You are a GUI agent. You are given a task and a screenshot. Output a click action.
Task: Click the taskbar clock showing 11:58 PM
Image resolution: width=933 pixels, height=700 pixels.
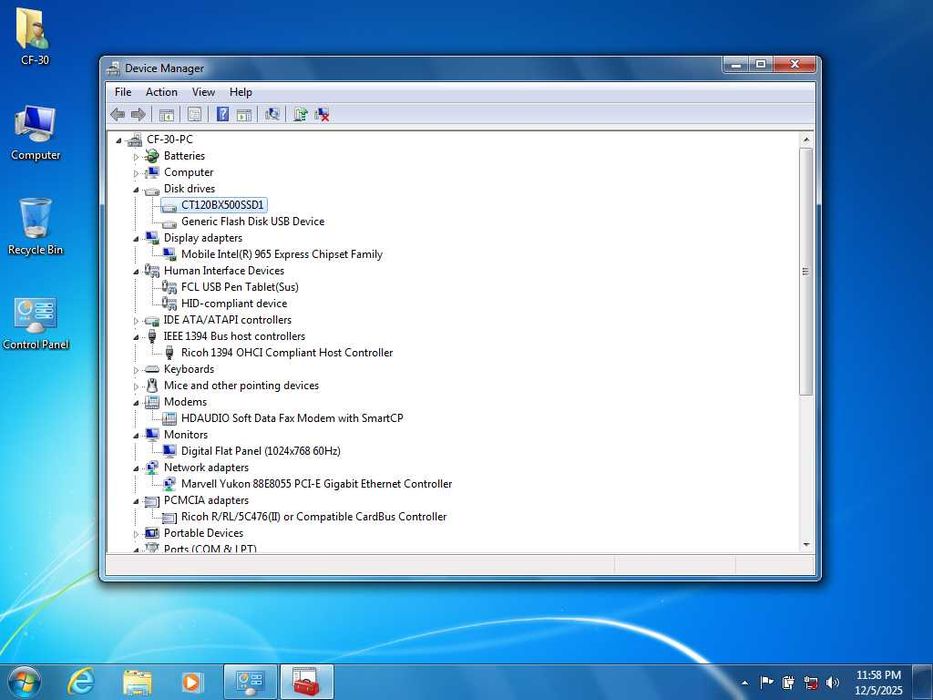pyautogui.click(x=877, y=682)
